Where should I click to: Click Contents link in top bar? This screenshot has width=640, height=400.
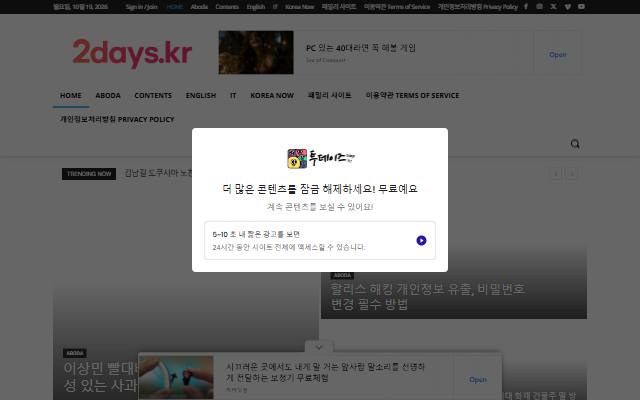(227, 7)
